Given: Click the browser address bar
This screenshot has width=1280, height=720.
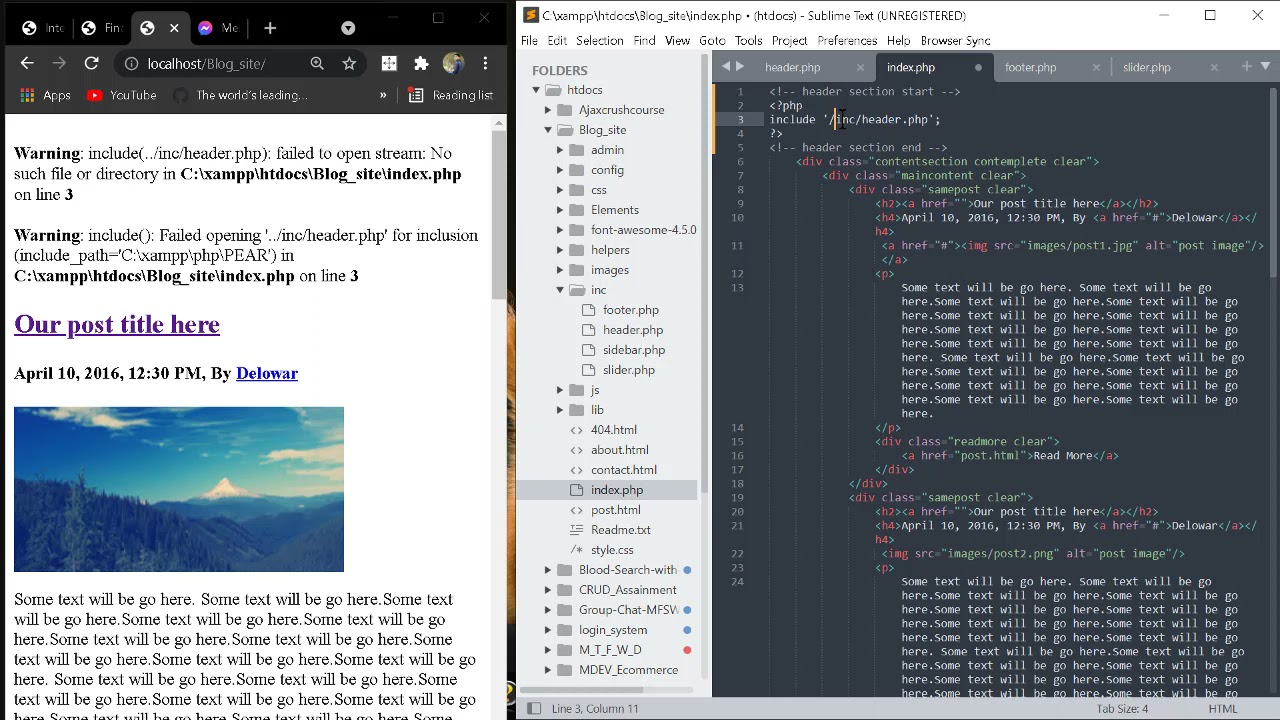Looking at the screenshot, I should click(x=206, y=64).
